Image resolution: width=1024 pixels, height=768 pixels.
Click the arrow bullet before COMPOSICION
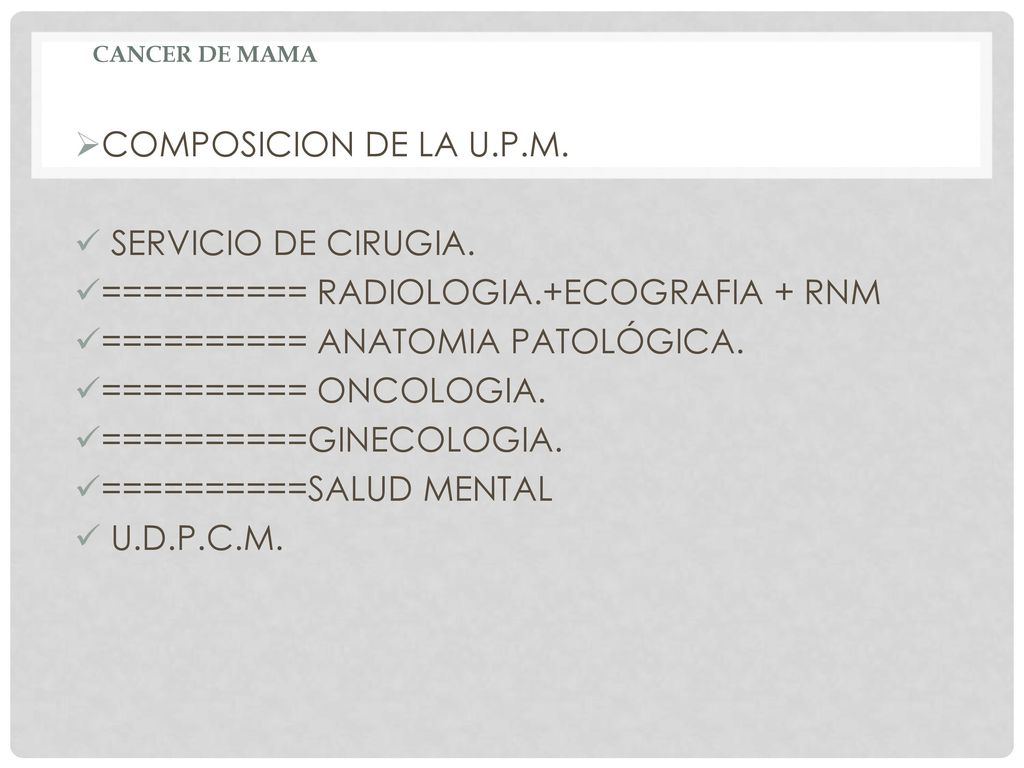pyautogui.click(x=87, y=145)
